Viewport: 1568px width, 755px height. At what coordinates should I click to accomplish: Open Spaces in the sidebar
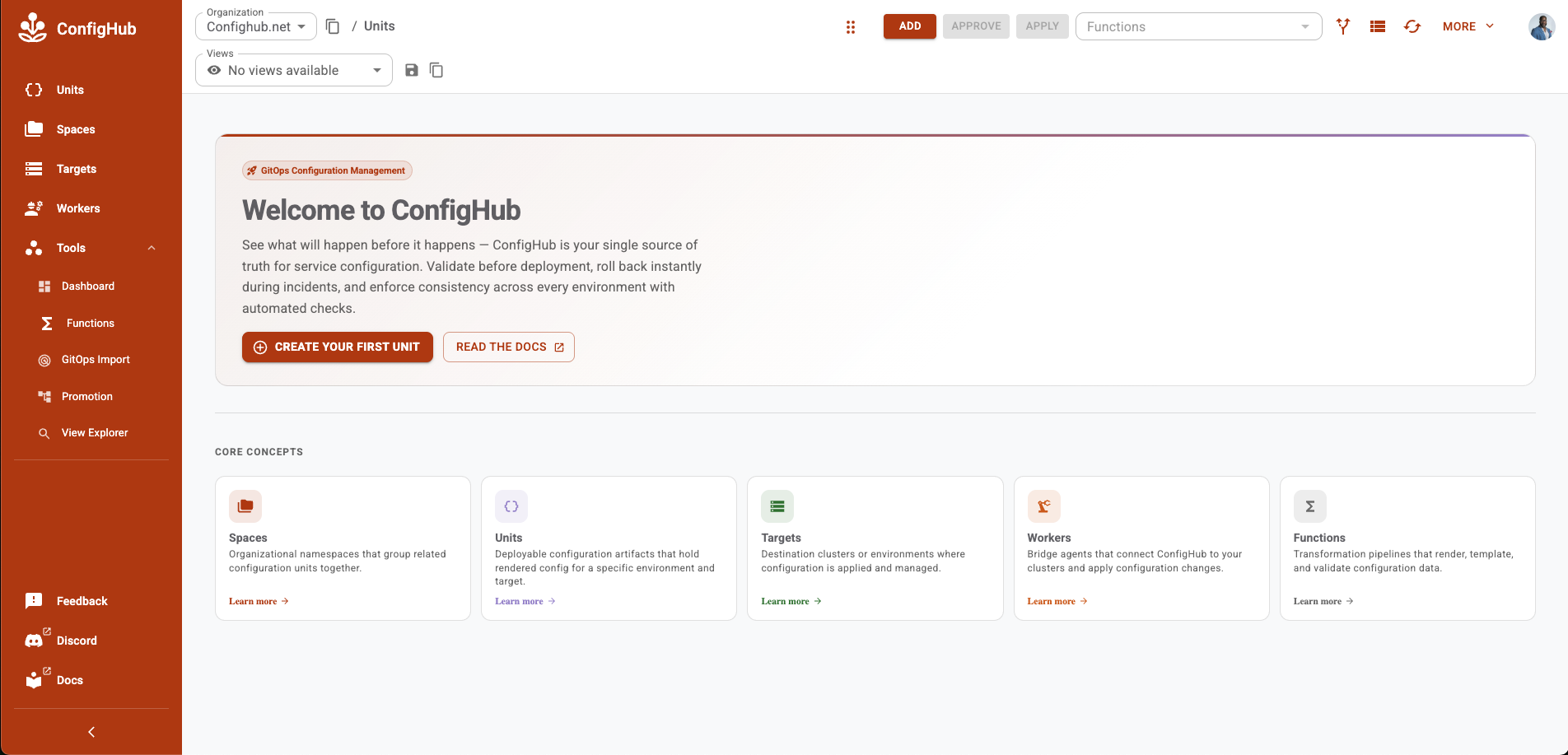click(x=91, y=129)
